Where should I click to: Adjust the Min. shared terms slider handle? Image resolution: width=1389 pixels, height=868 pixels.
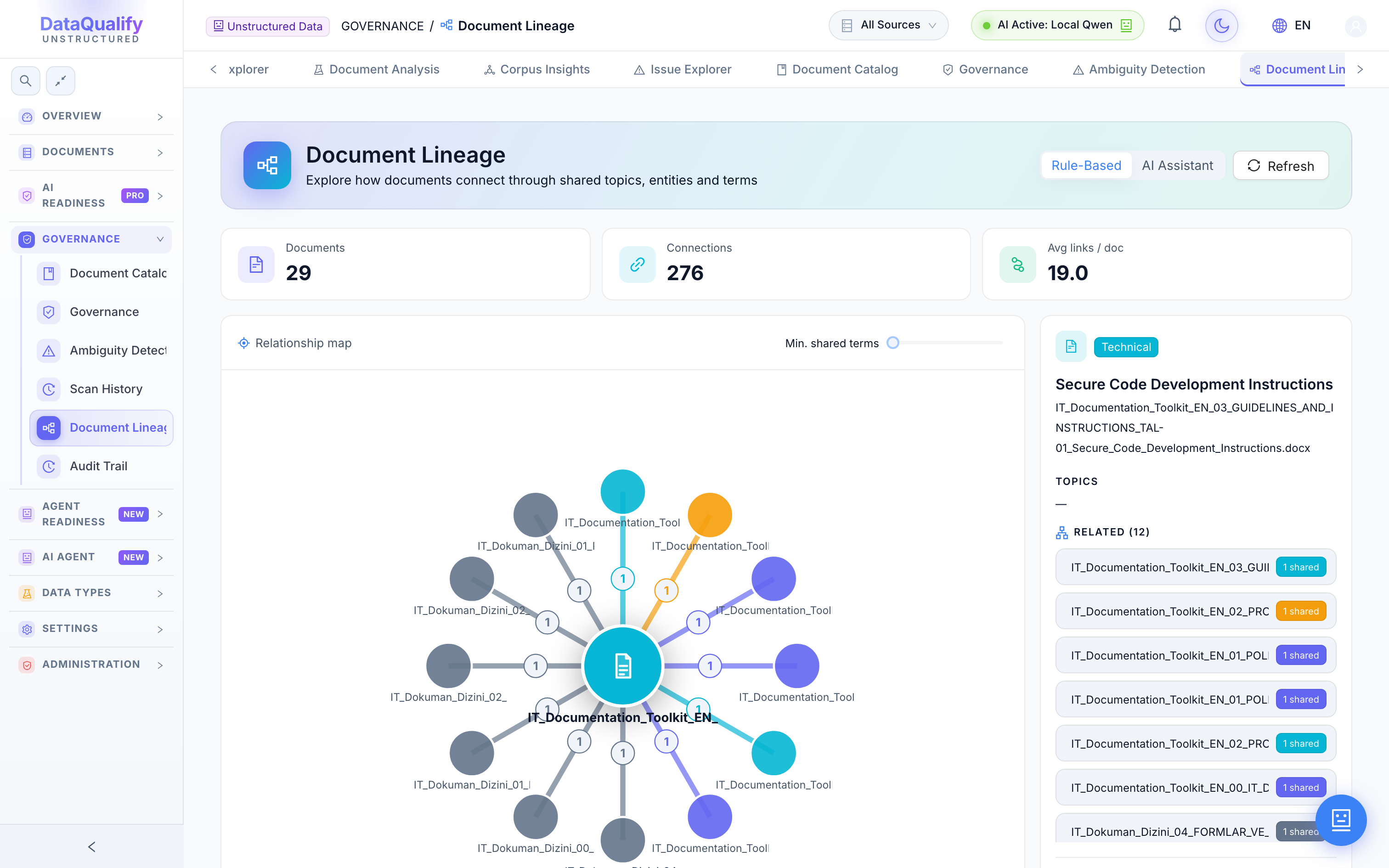(892, 343)
